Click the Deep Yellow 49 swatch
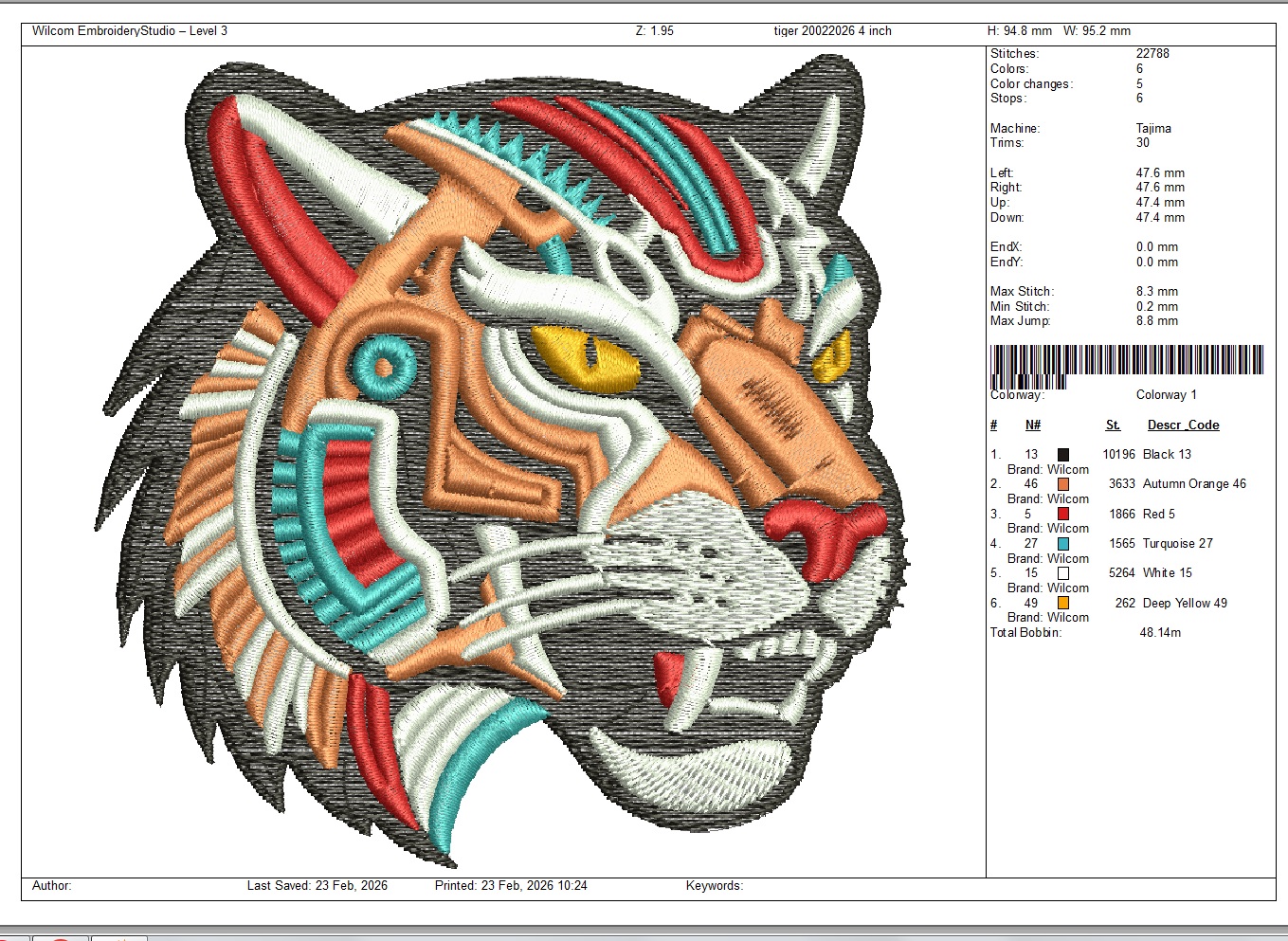The image size is (1288, 941). [x=1063, y=603]
